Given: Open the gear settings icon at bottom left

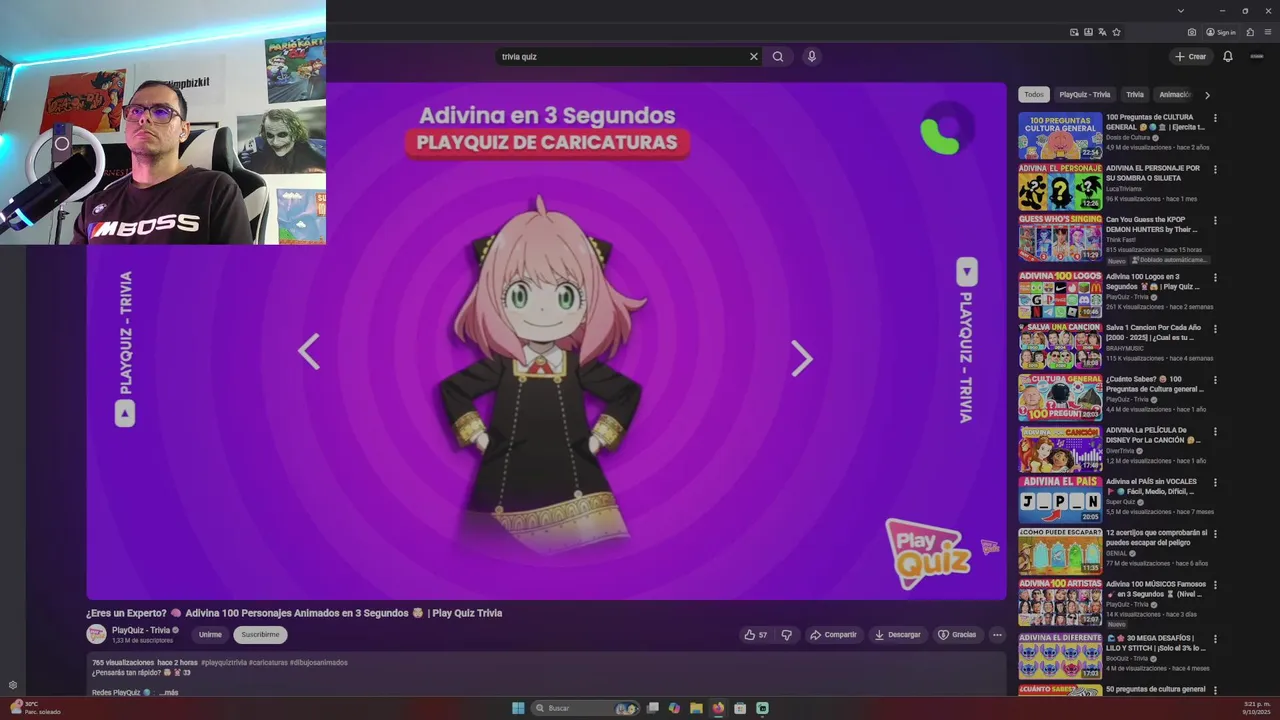Looking at the screenshot, I should [x=13, y=685].
